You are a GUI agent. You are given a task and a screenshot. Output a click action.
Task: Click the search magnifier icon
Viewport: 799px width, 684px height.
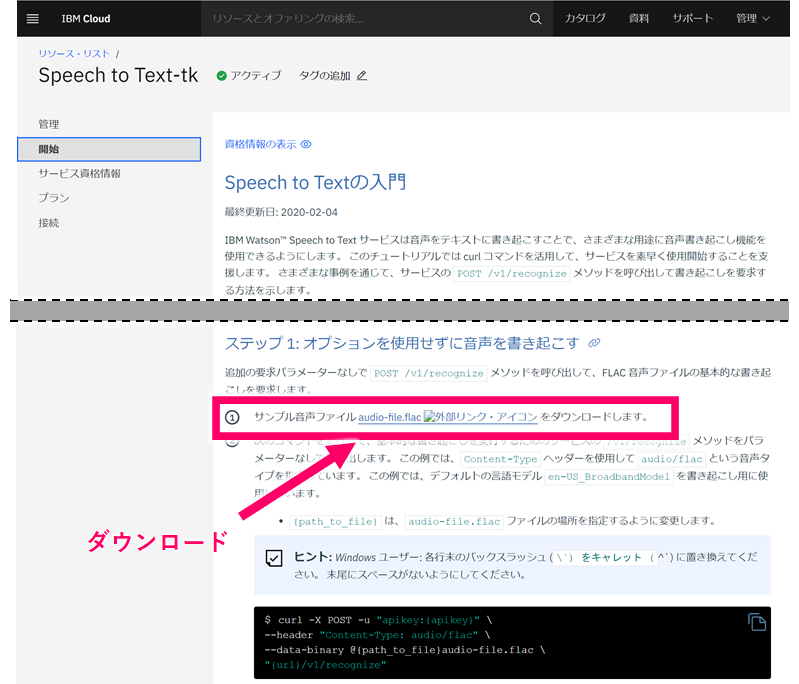click(535, 19)
